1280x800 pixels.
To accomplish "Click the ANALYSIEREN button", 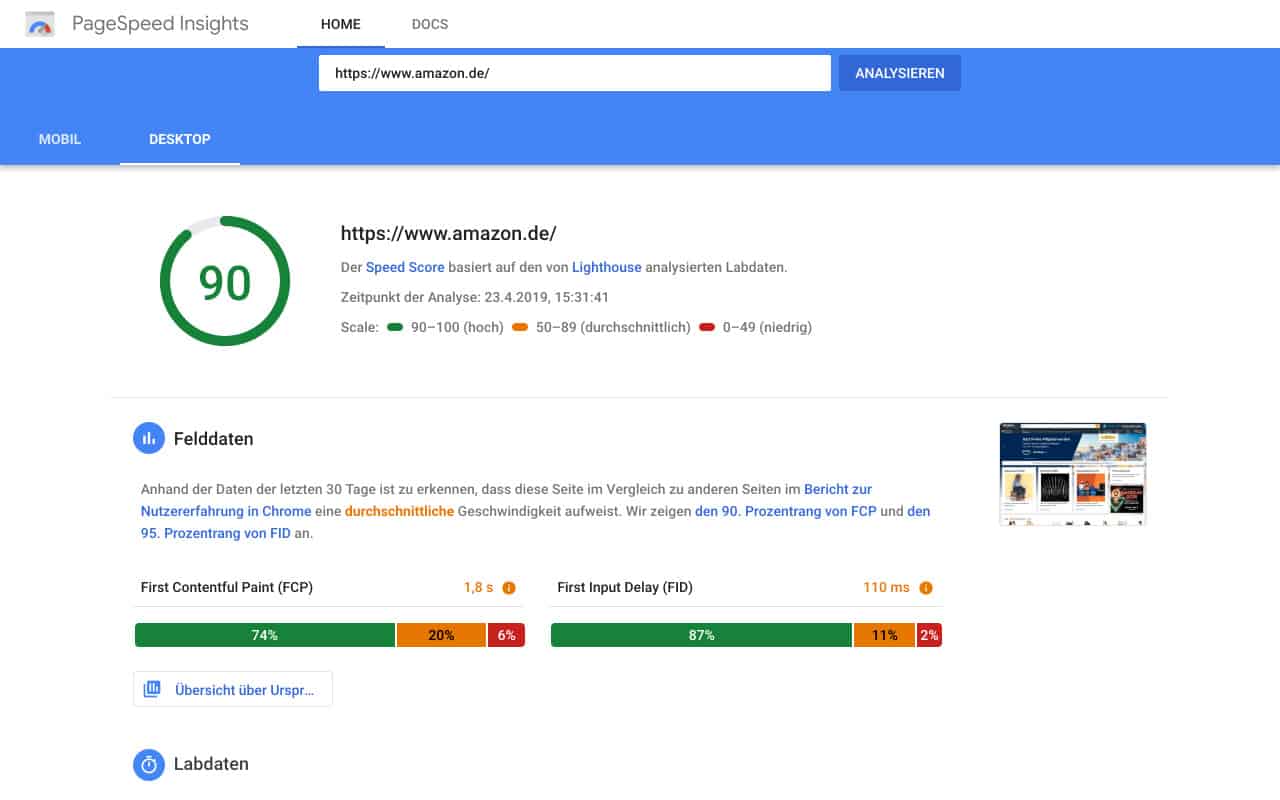I will pos(900,73).
